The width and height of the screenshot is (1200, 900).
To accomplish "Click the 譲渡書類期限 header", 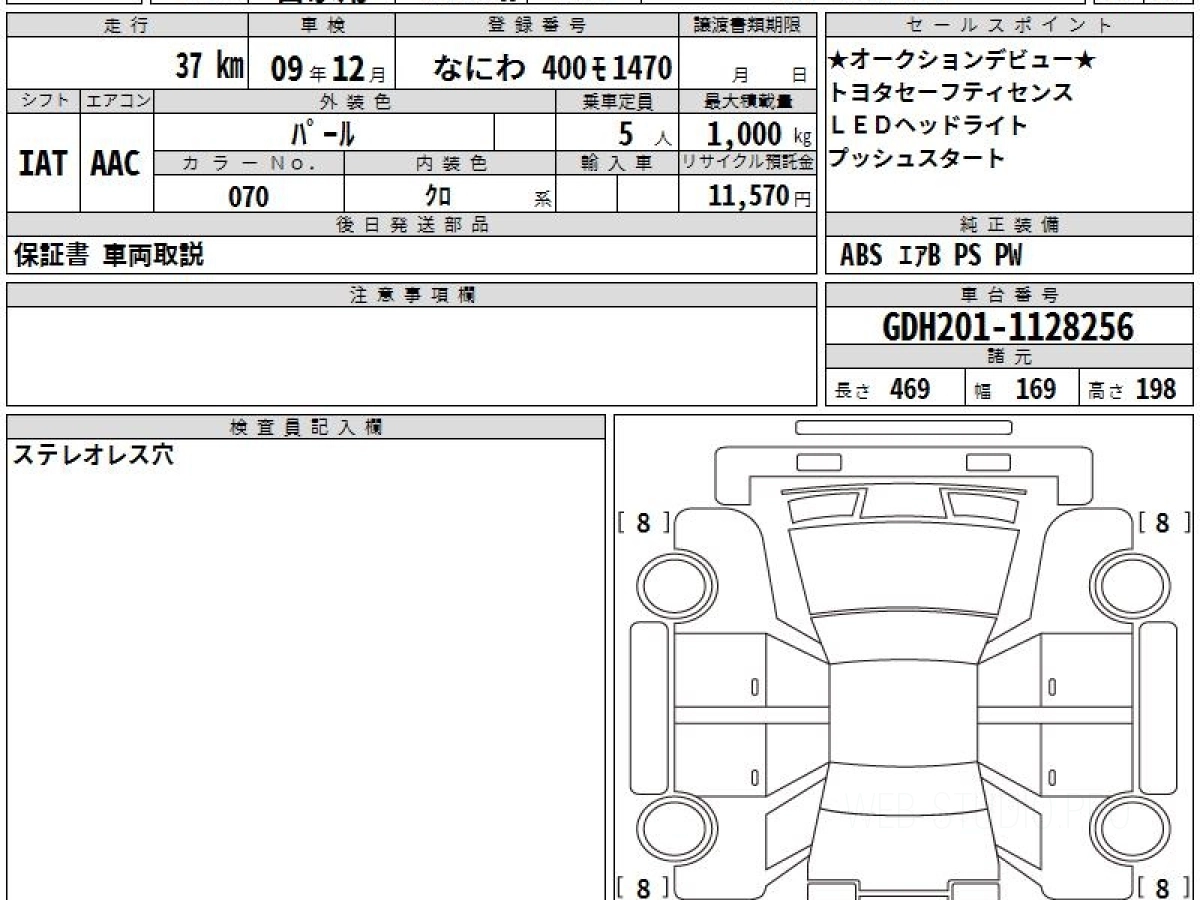I will [747, 27].
